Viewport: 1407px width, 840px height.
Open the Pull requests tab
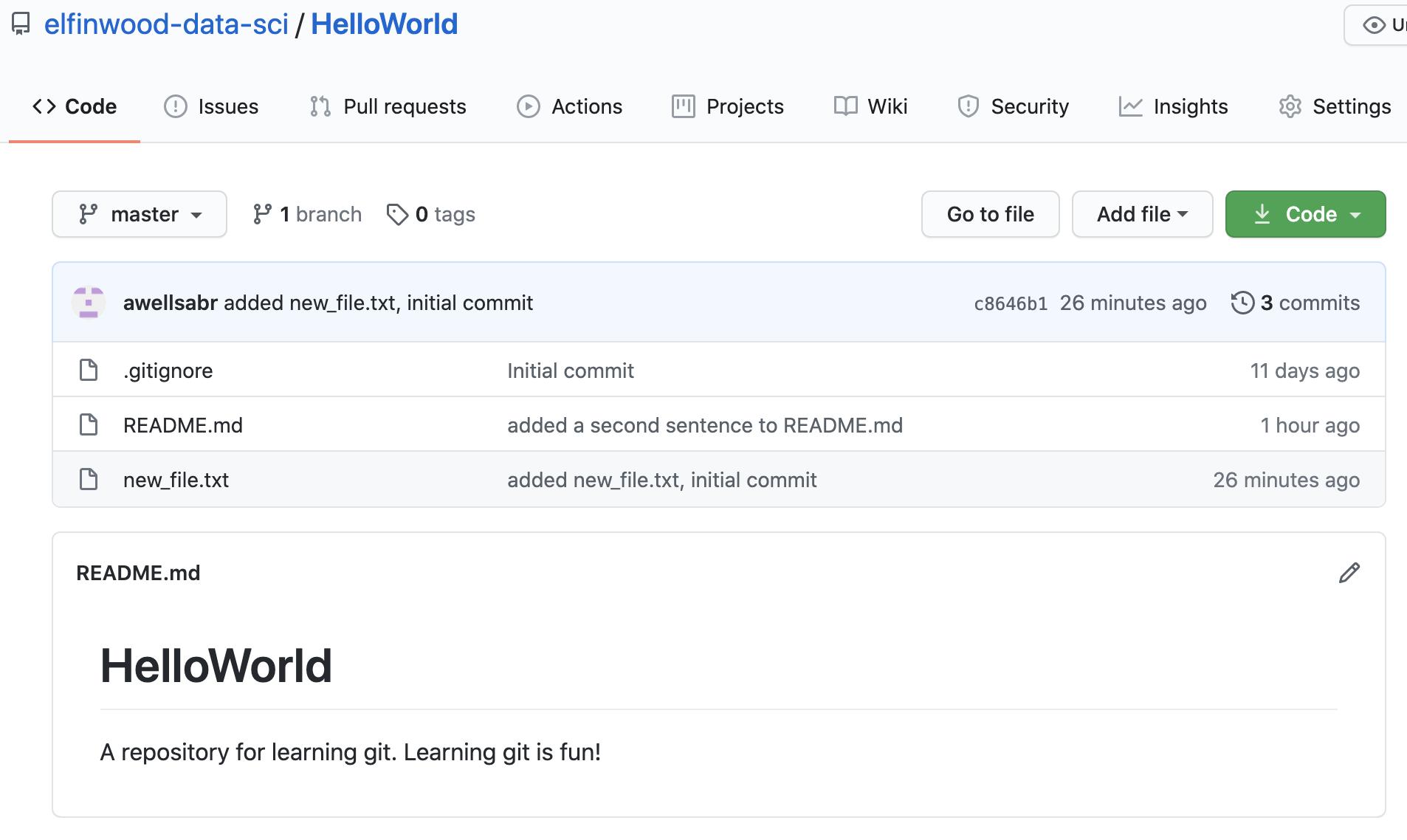(388, 106)
